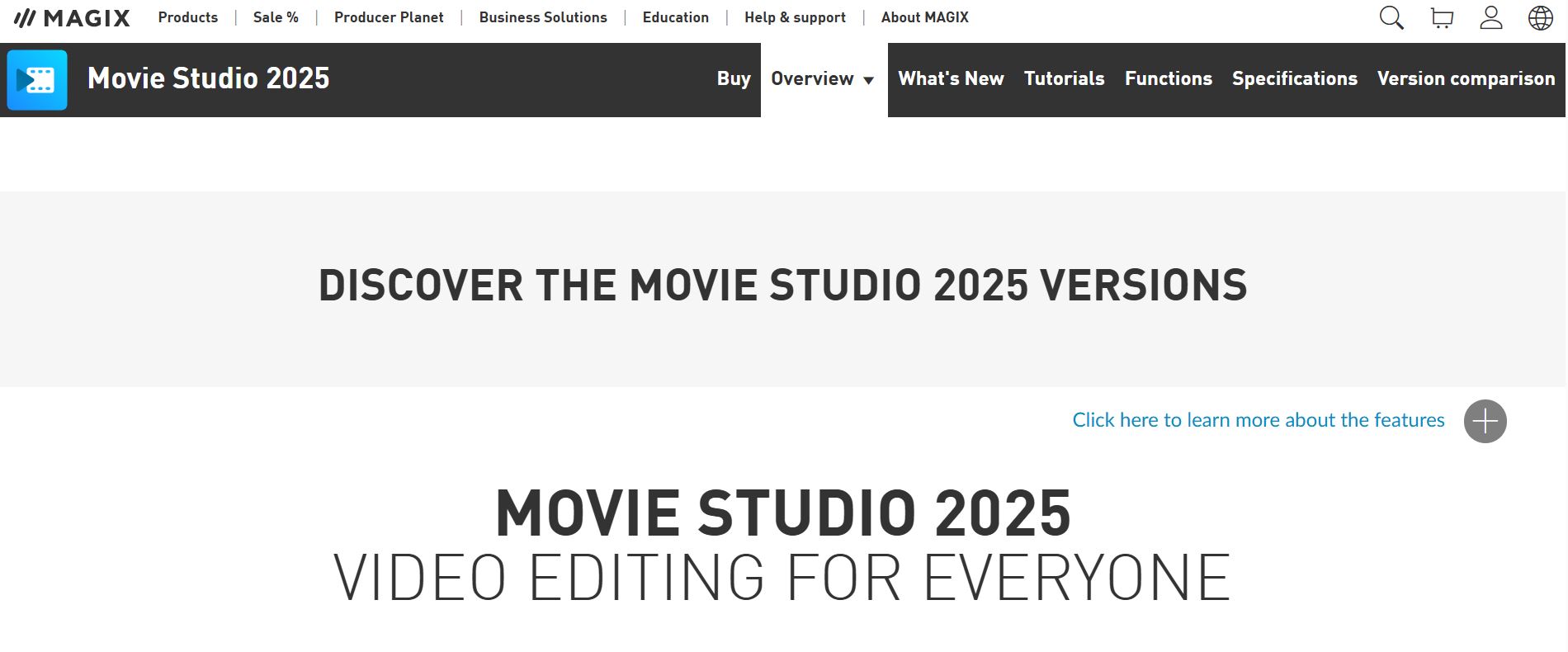
Task: Open the Version comparison tab
Action: (x=1466, y=79)
